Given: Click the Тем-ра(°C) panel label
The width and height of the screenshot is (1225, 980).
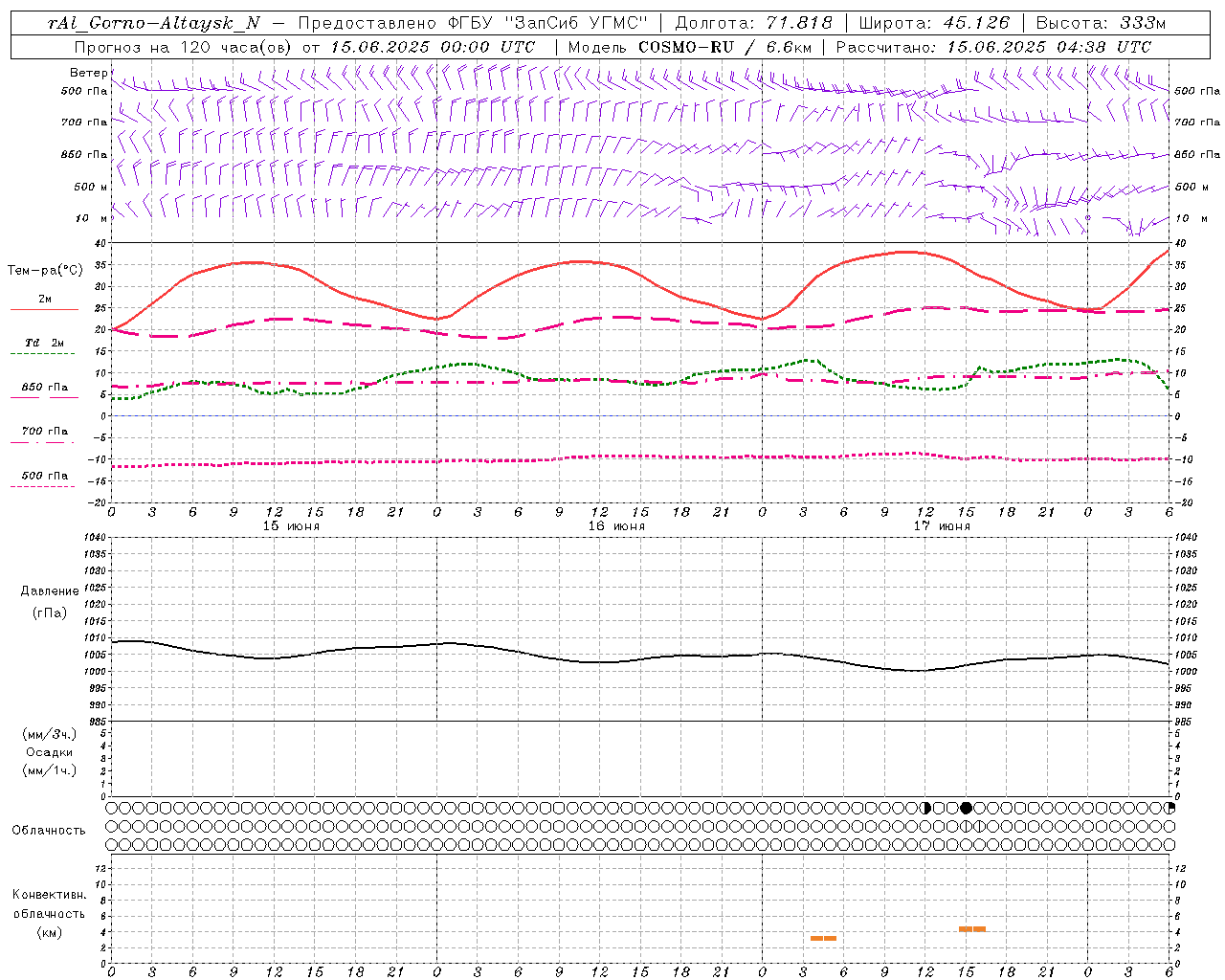Looking at the screenshot, I should point(45,271).
